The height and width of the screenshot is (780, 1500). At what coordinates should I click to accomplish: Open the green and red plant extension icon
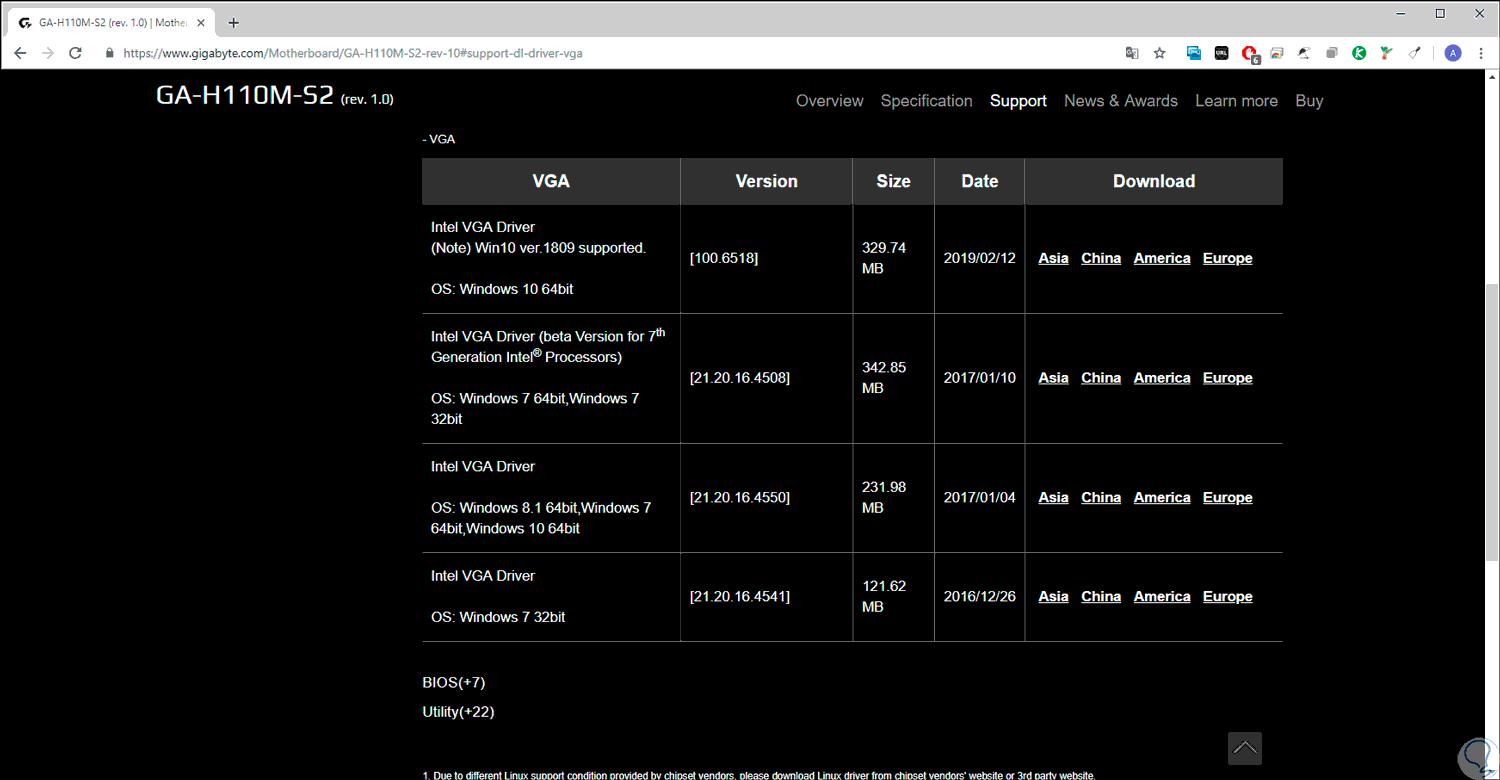1387,53
